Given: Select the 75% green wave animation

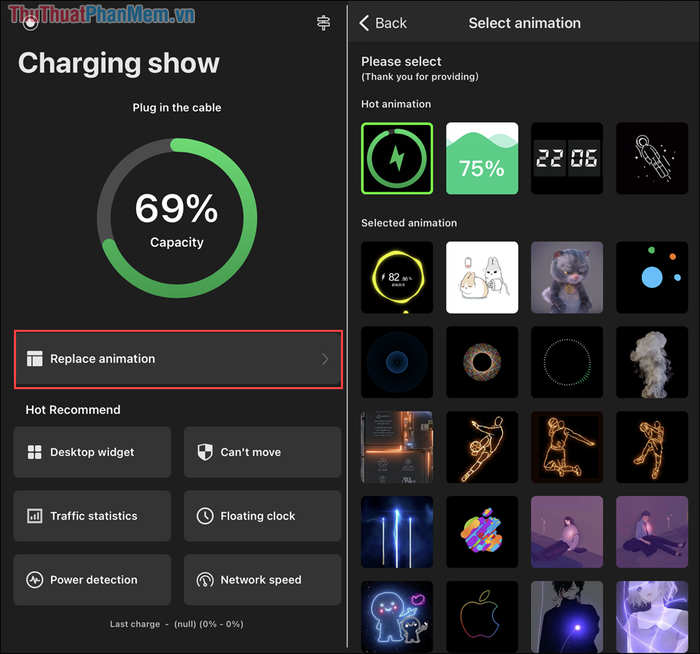Looking at the screenshot, I should (x=482, y=159).
